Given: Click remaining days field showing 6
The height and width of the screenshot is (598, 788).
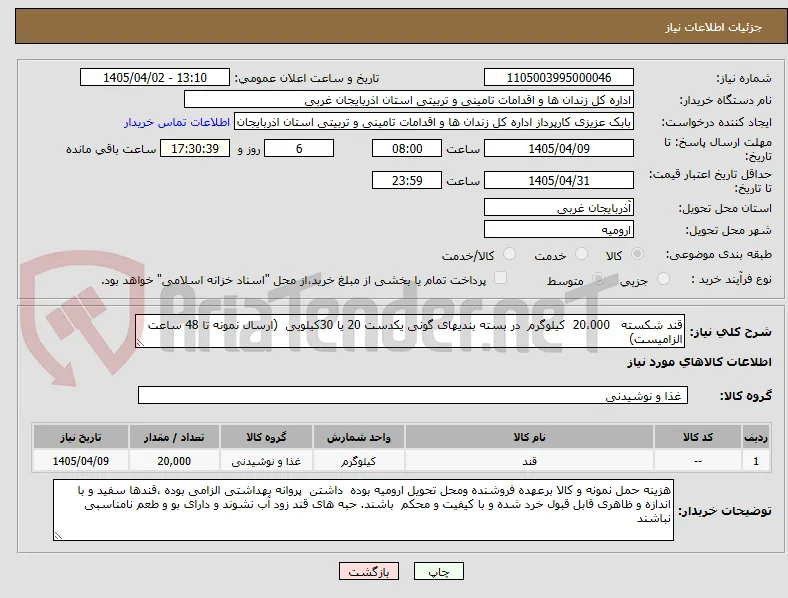Looking at the screenshot, I should [299, 149].
